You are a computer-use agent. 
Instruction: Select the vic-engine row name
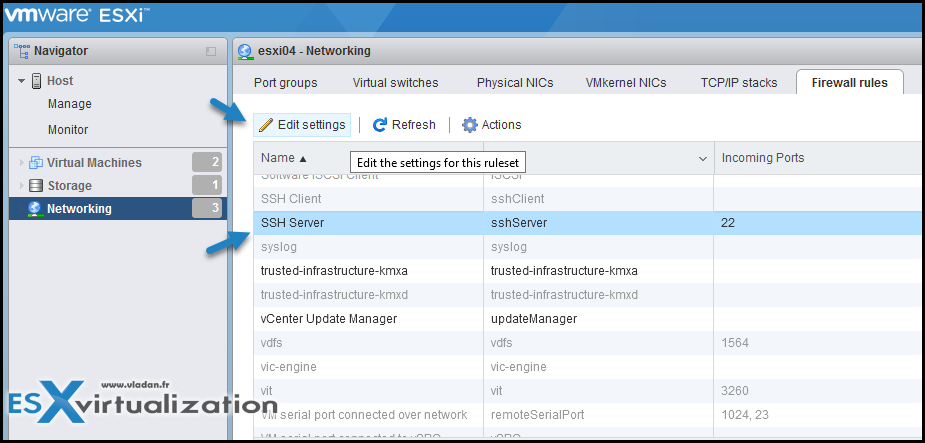(288, 367)
